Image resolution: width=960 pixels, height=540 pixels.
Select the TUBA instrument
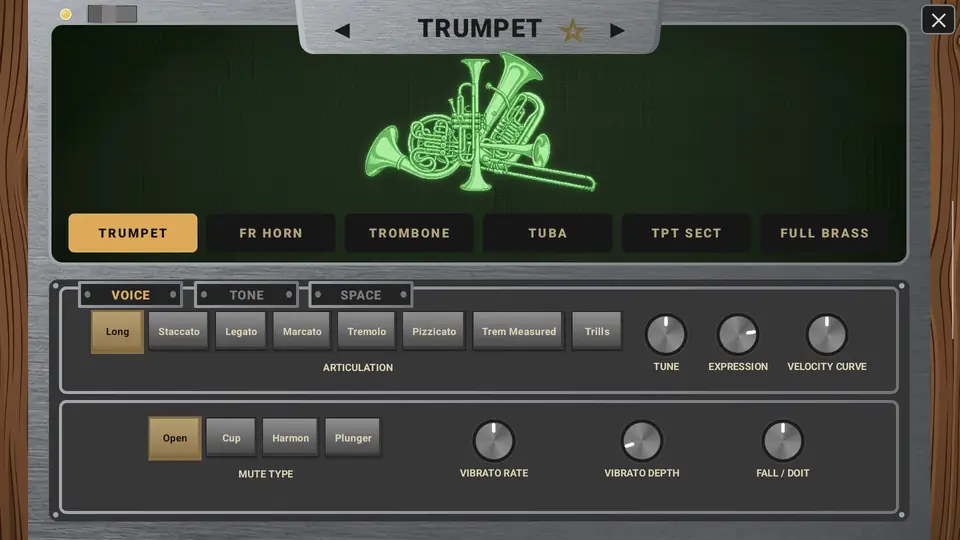[x=547, y=233]
